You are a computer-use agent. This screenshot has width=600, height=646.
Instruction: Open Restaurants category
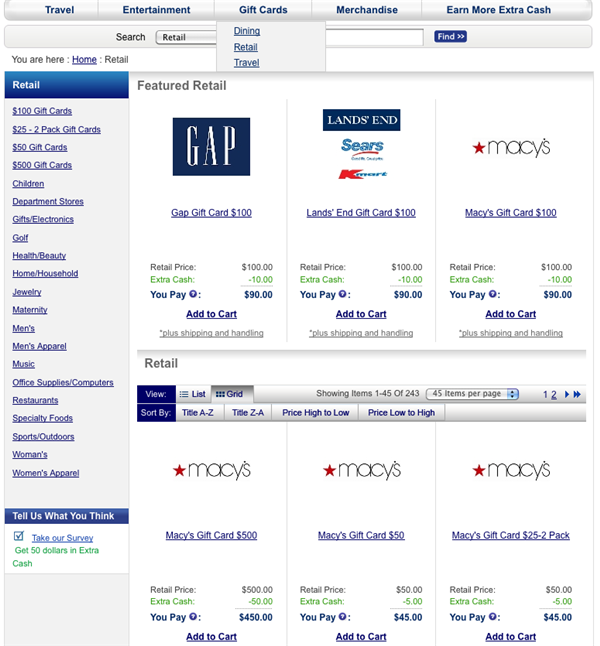pyautogui.click(x=35, y=400)
